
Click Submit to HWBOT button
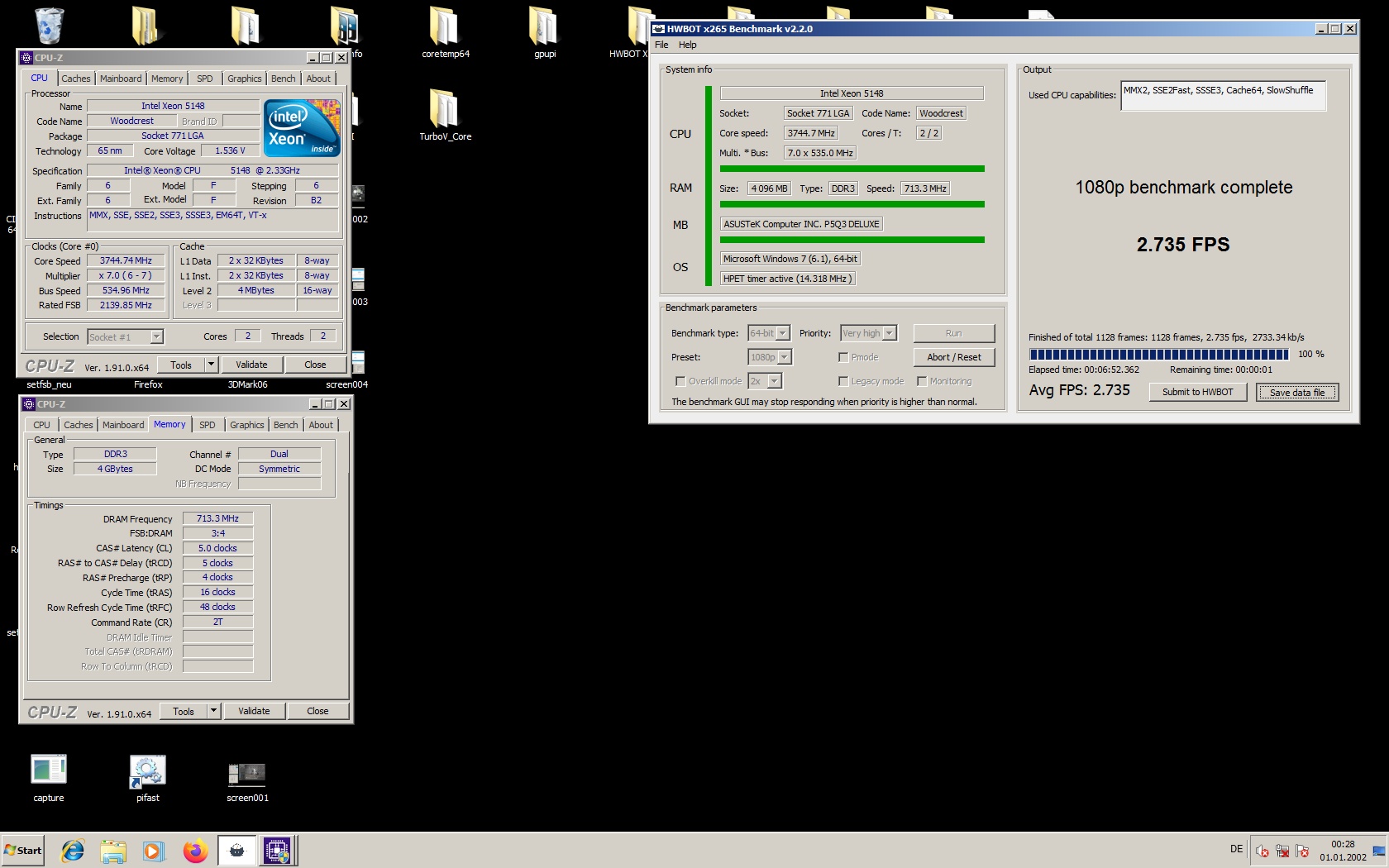click(x=1197, y=392)
